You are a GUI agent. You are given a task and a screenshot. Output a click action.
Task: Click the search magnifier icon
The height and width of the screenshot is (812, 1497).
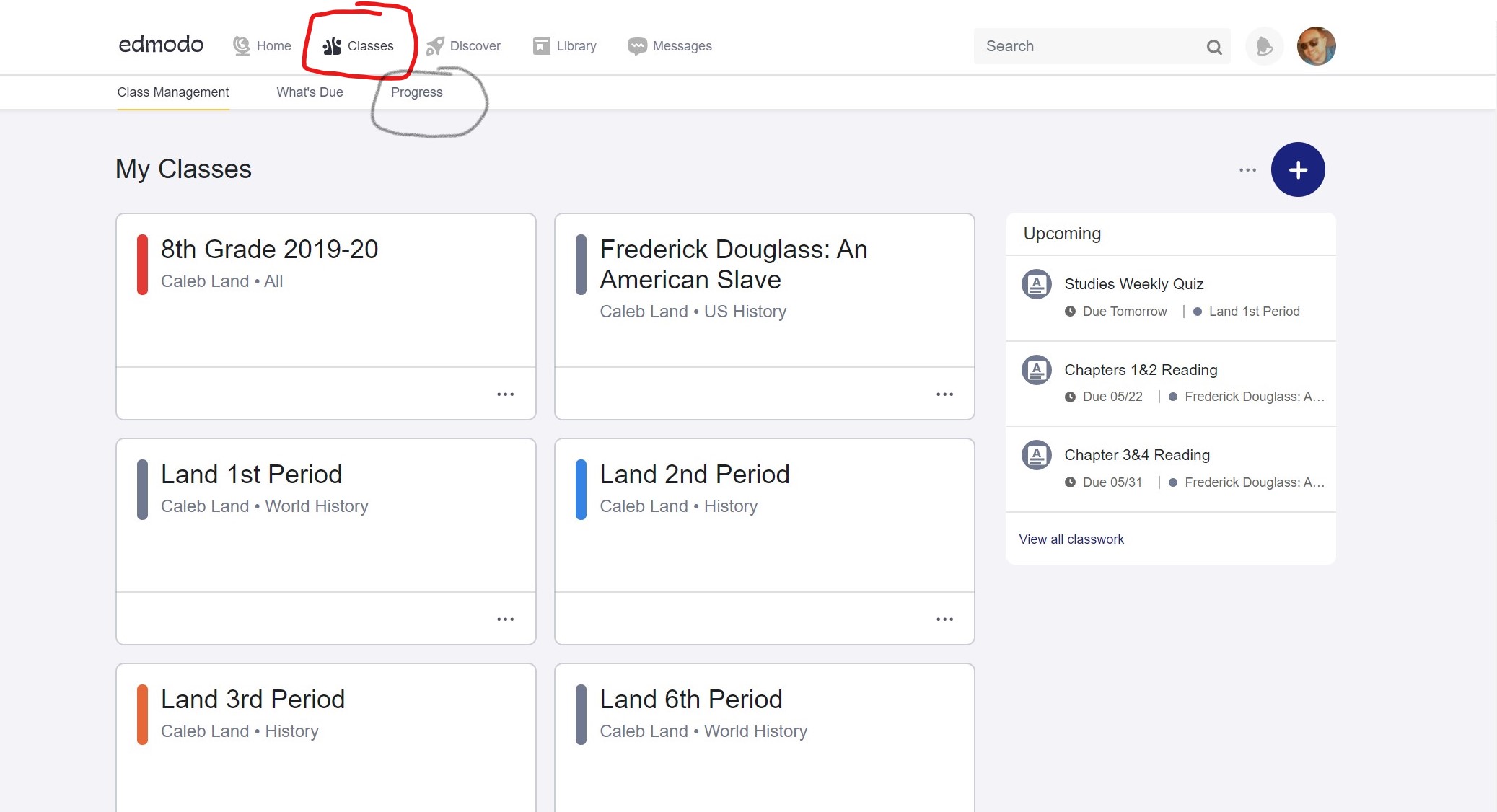[1214, 47]
